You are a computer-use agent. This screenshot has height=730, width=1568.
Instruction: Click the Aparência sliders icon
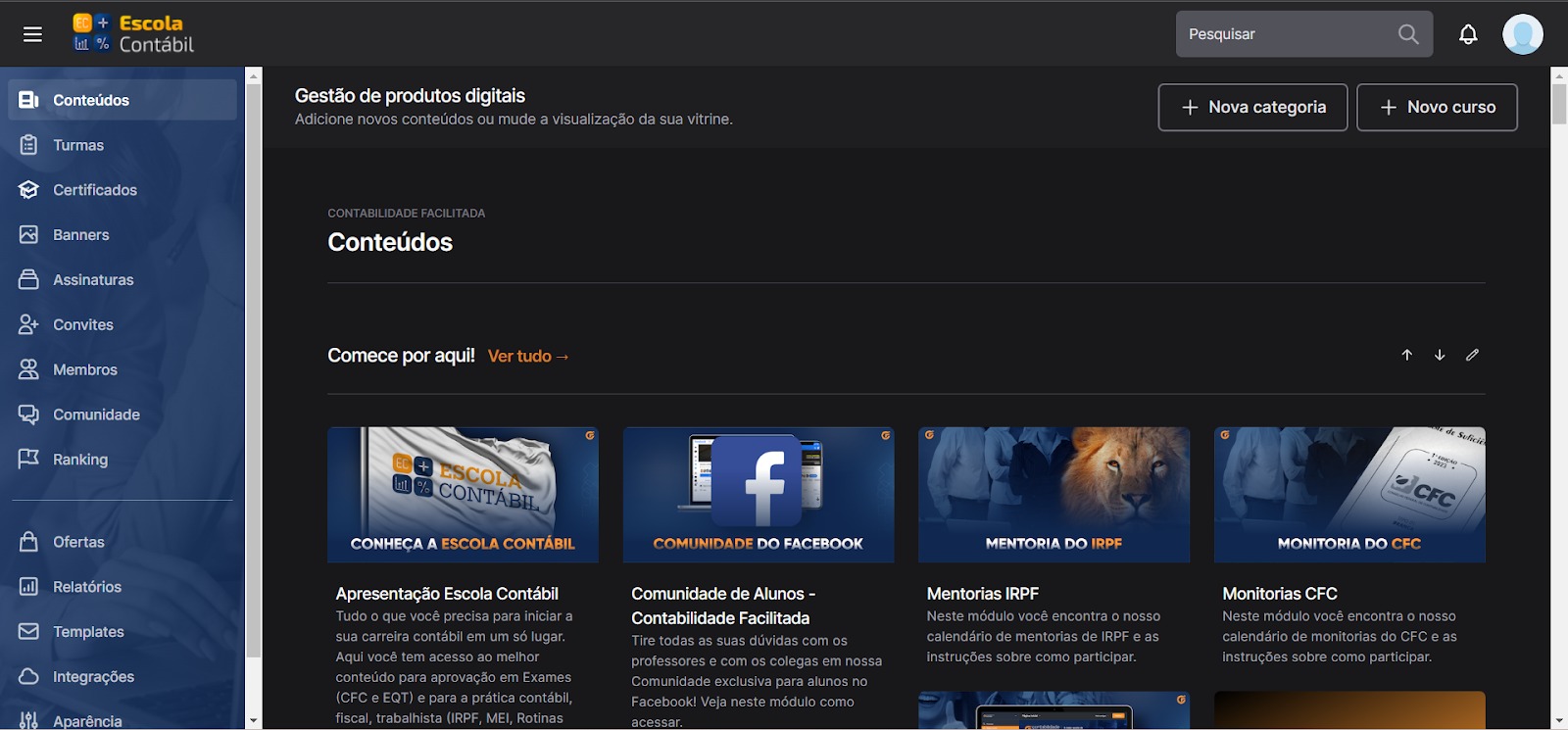pyautogui.click(x=28, y=720)
